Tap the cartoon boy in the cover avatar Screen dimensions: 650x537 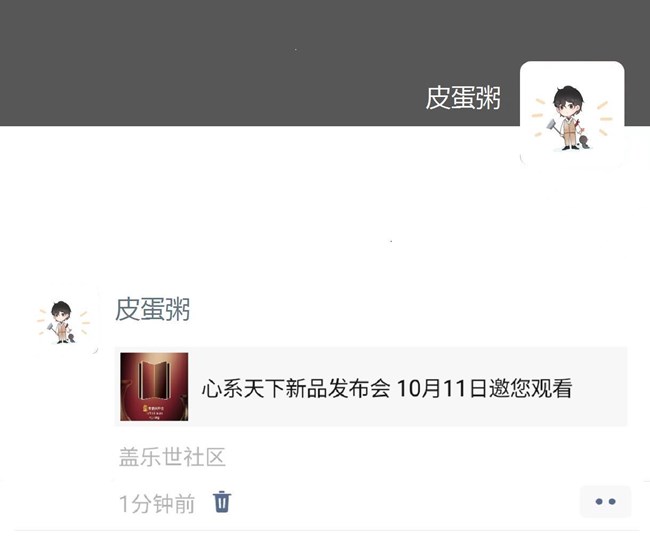click(x=569, y=118)
